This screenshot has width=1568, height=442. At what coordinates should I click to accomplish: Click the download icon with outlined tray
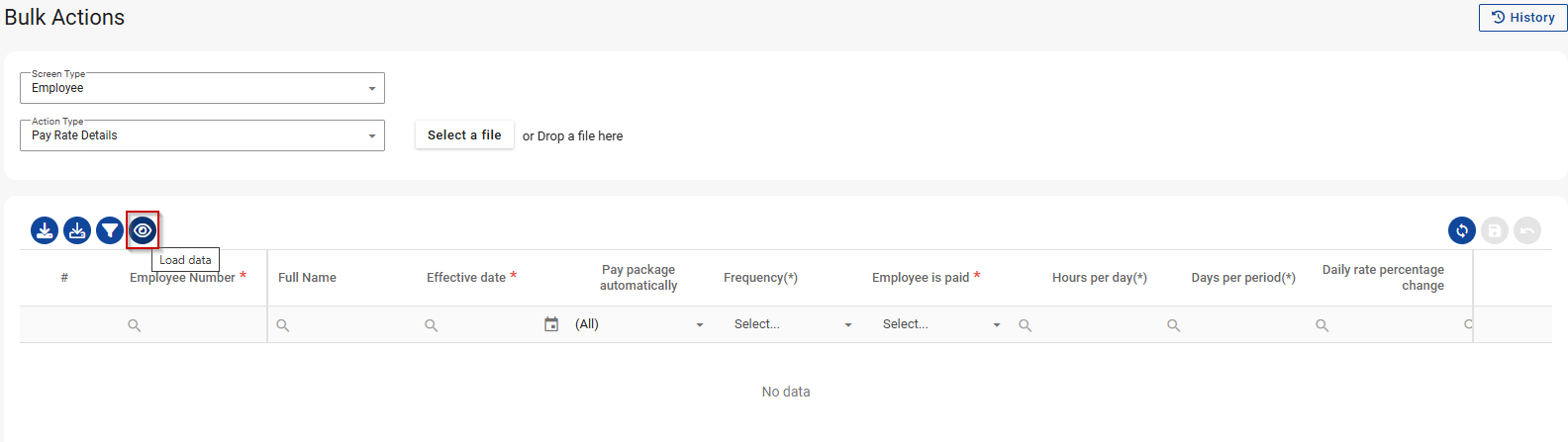point(77,230)
